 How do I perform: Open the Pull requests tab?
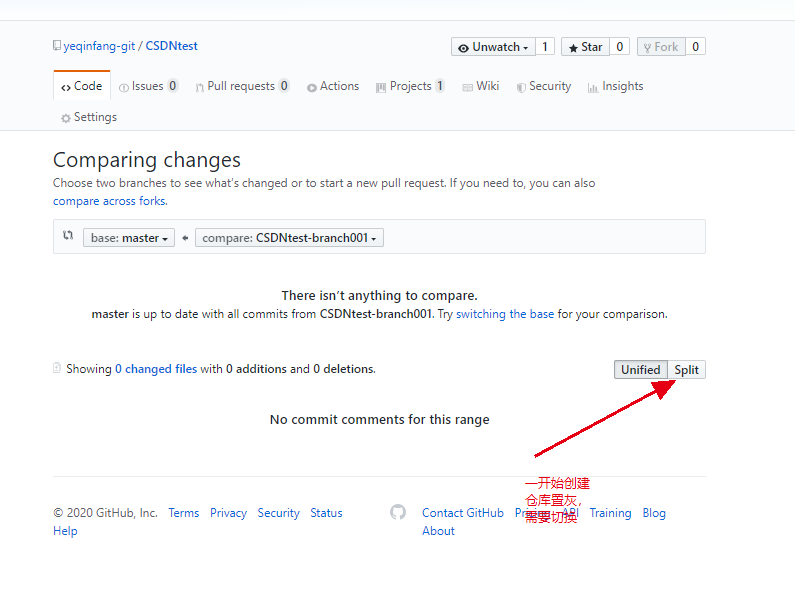pyautogui.click(x=242, y=86)
